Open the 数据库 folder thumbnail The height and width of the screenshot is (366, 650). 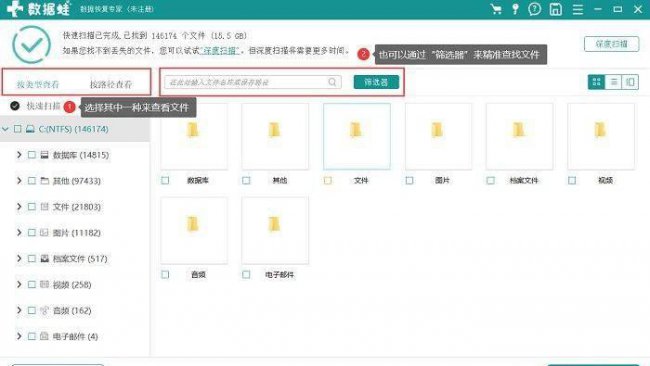(194, 137)
